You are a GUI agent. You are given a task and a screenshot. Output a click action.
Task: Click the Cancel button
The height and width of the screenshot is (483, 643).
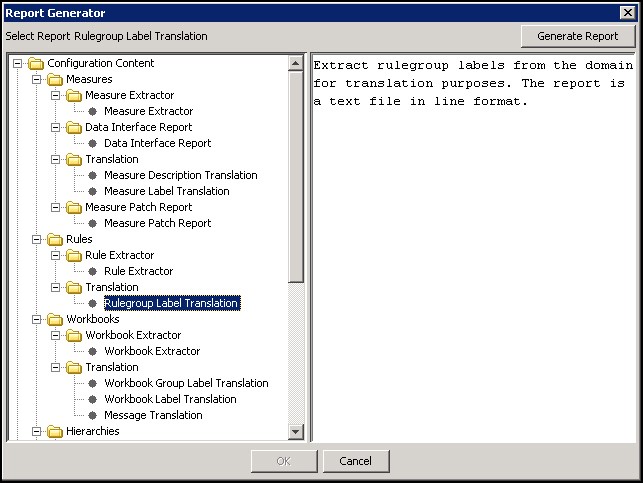pos(356,461)
